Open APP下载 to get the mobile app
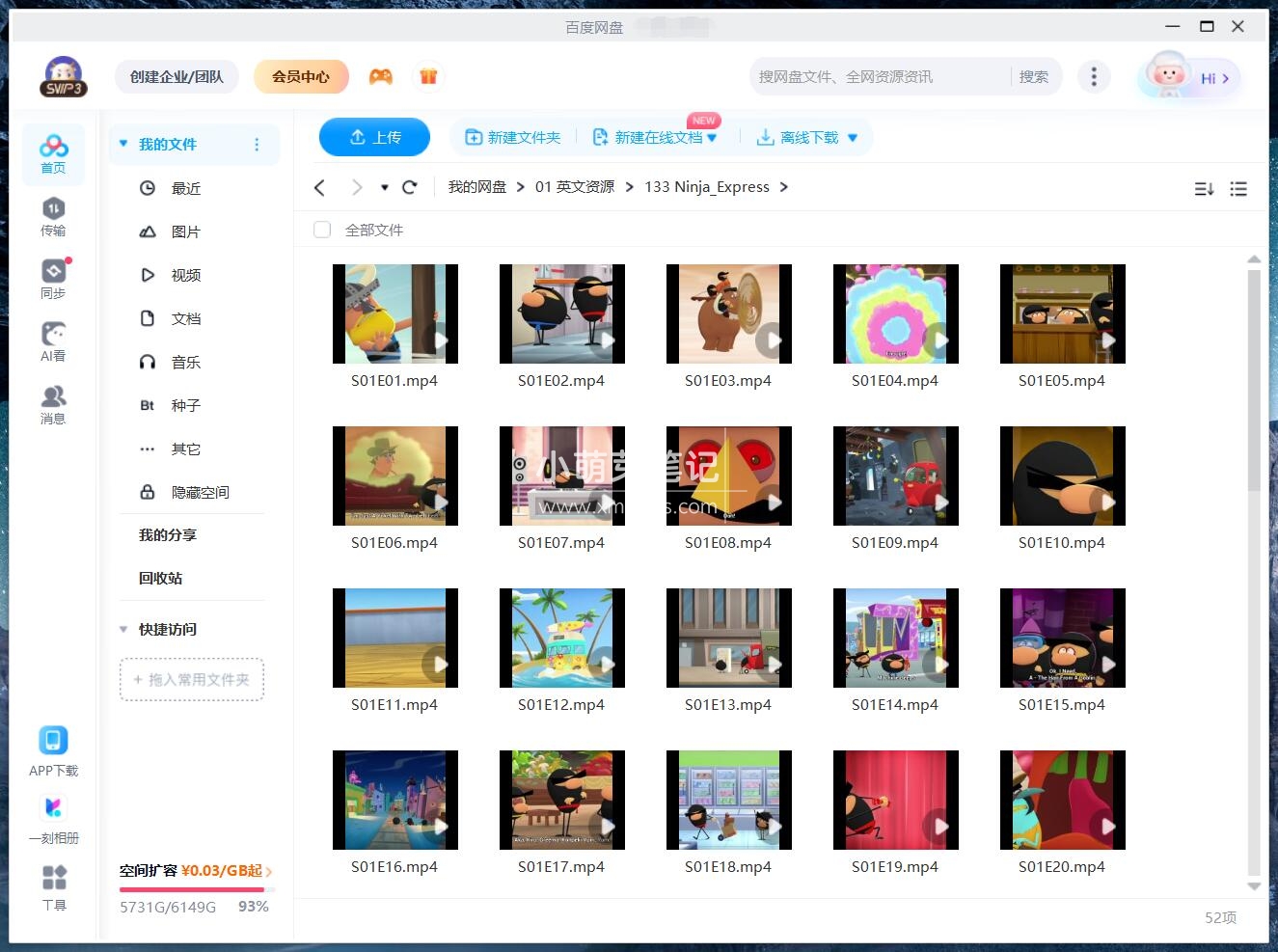The height and width of the screenshot is (952, 1278). tap(53, 749)
